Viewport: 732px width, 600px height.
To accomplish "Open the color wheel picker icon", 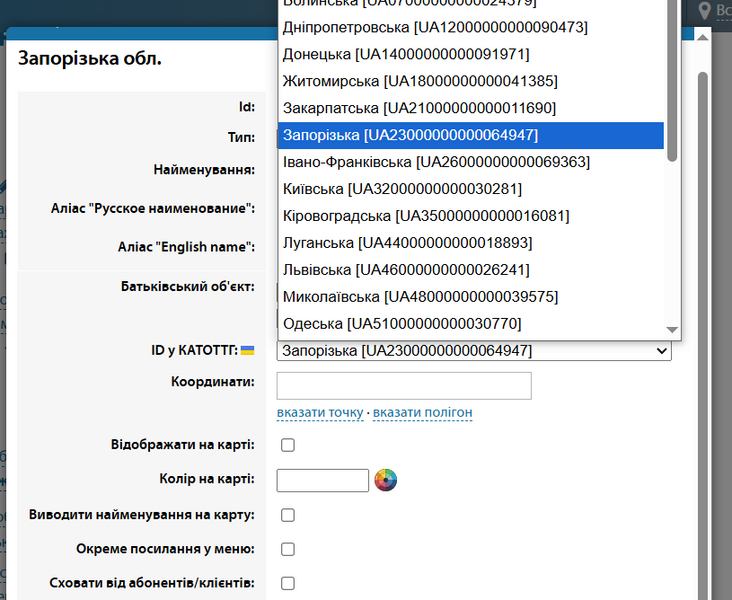I will pos(386,480).
